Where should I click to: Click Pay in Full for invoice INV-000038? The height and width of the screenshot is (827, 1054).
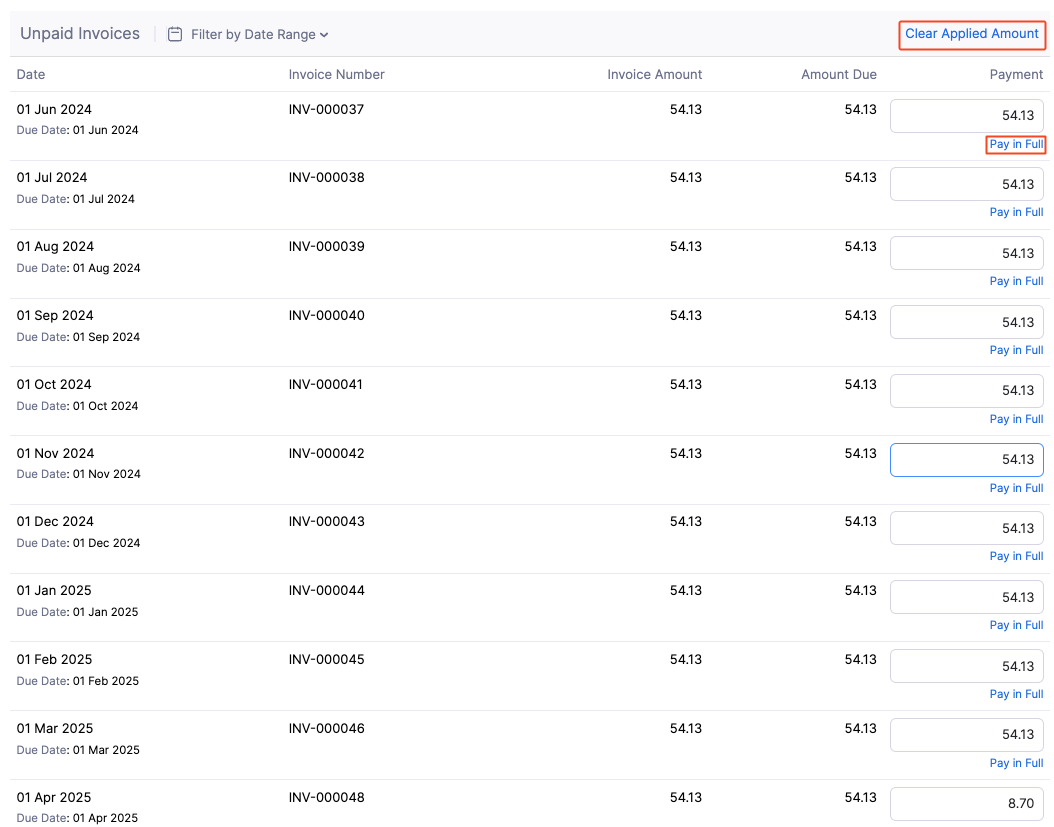pos(1016,212)
